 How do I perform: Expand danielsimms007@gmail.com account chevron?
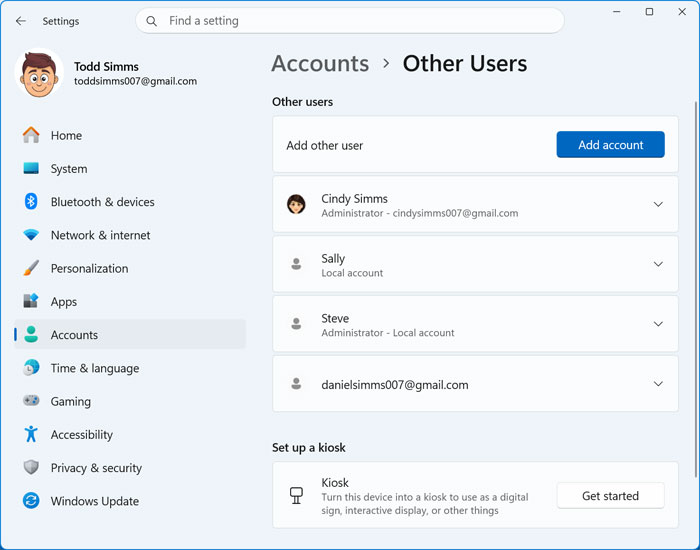point(658,384)
